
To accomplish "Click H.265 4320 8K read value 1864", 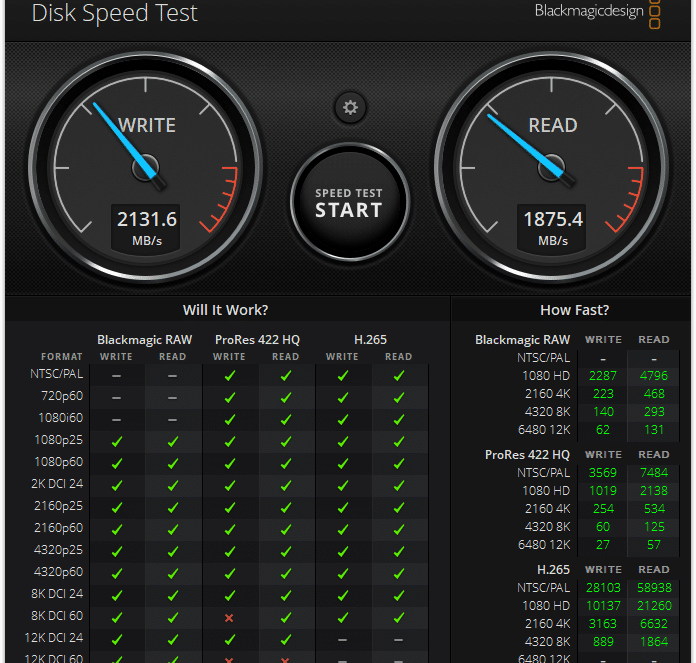I will (x=654, y=641).
